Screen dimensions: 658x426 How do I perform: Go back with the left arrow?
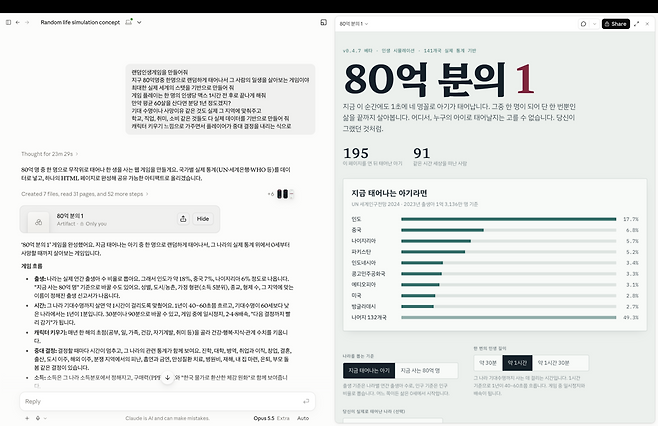18,22
